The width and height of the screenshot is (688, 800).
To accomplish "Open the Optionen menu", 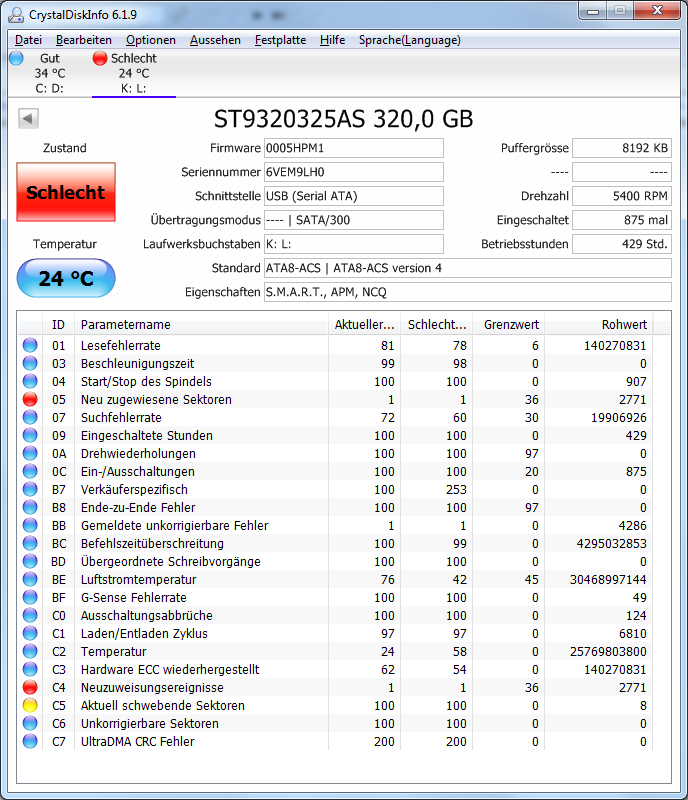I will (151, 40).
